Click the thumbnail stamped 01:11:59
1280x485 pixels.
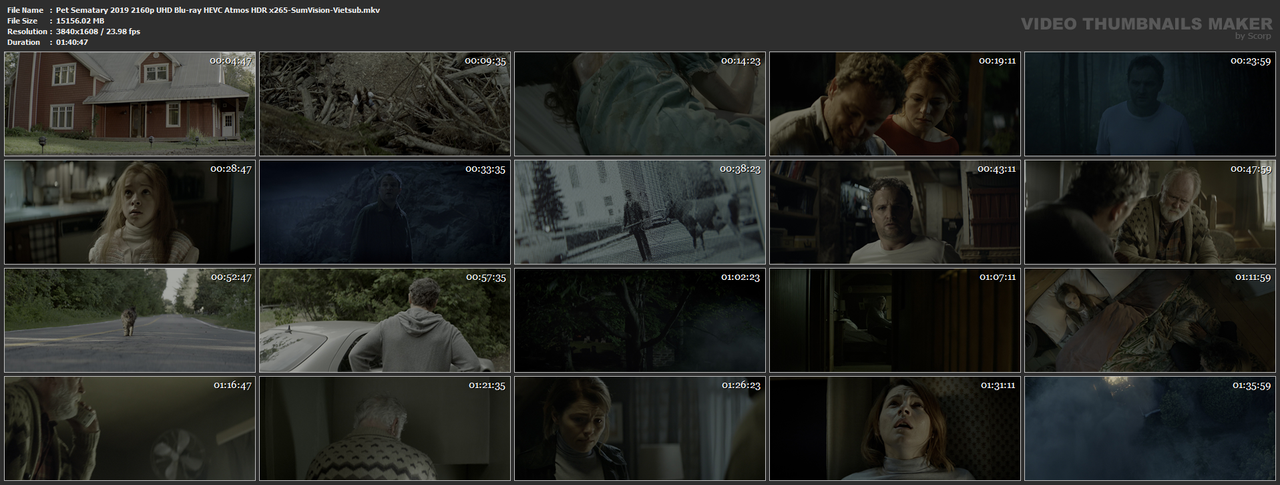pos(1150,320)
